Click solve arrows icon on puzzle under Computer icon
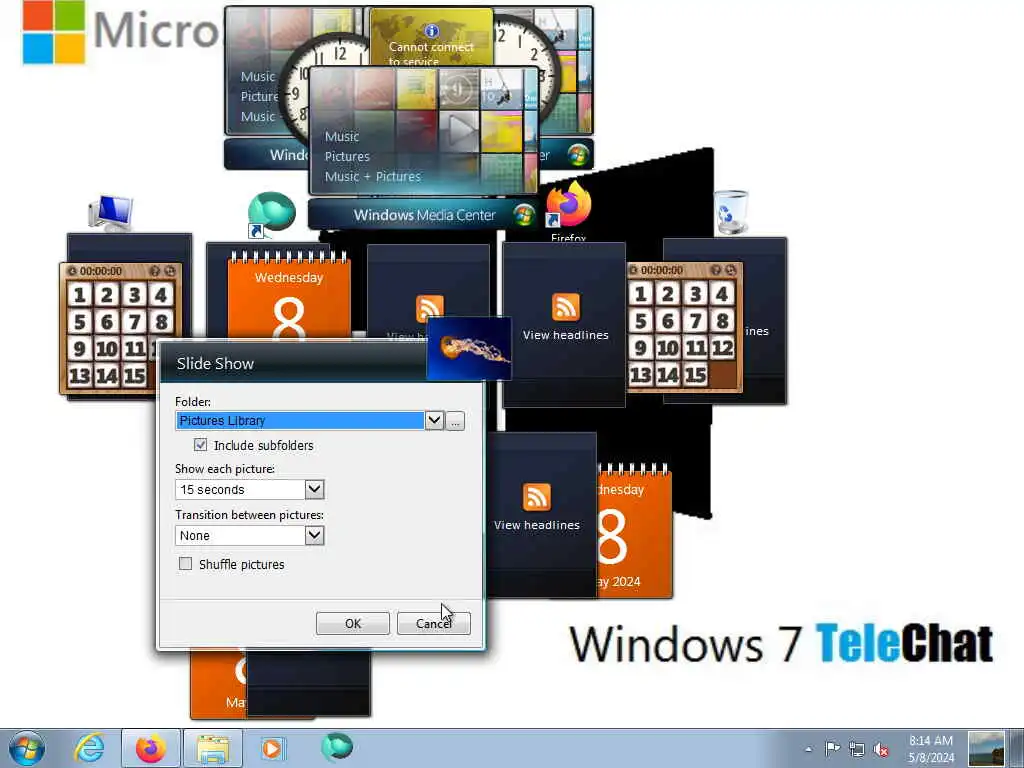 (170, 270)
